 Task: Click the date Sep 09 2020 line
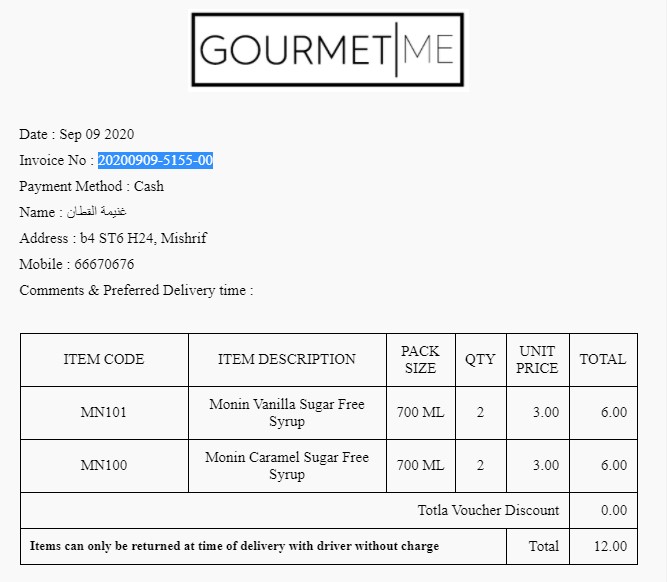coord(77,135)
